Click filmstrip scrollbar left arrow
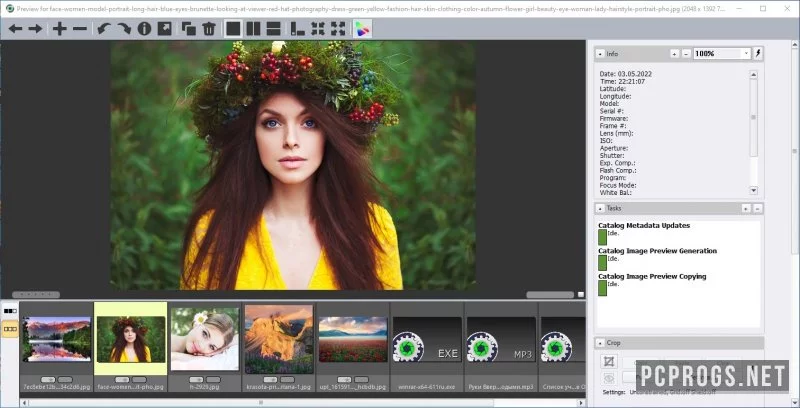This screenshot has height=408, width=800. click(x=23, y=402)
